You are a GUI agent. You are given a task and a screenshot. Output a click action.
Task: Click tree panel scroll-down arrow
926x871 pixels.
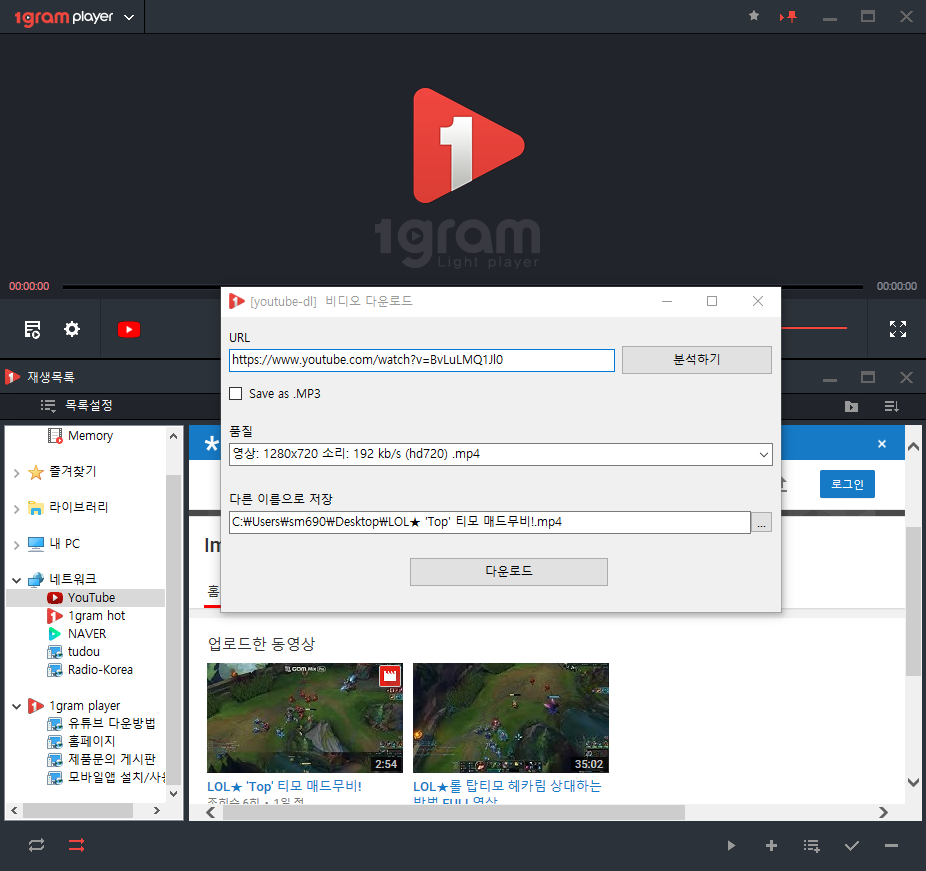coord(173,794)
